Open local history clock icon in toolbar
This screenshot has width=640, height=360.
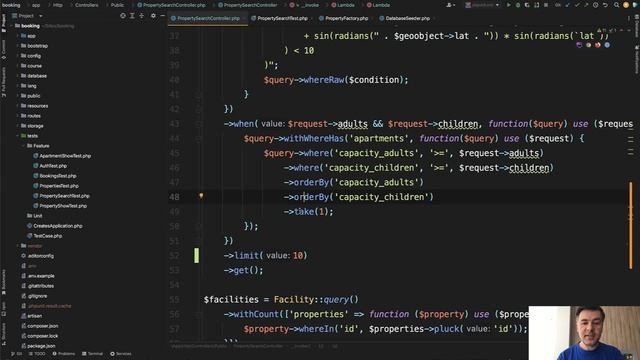(596, 5)
